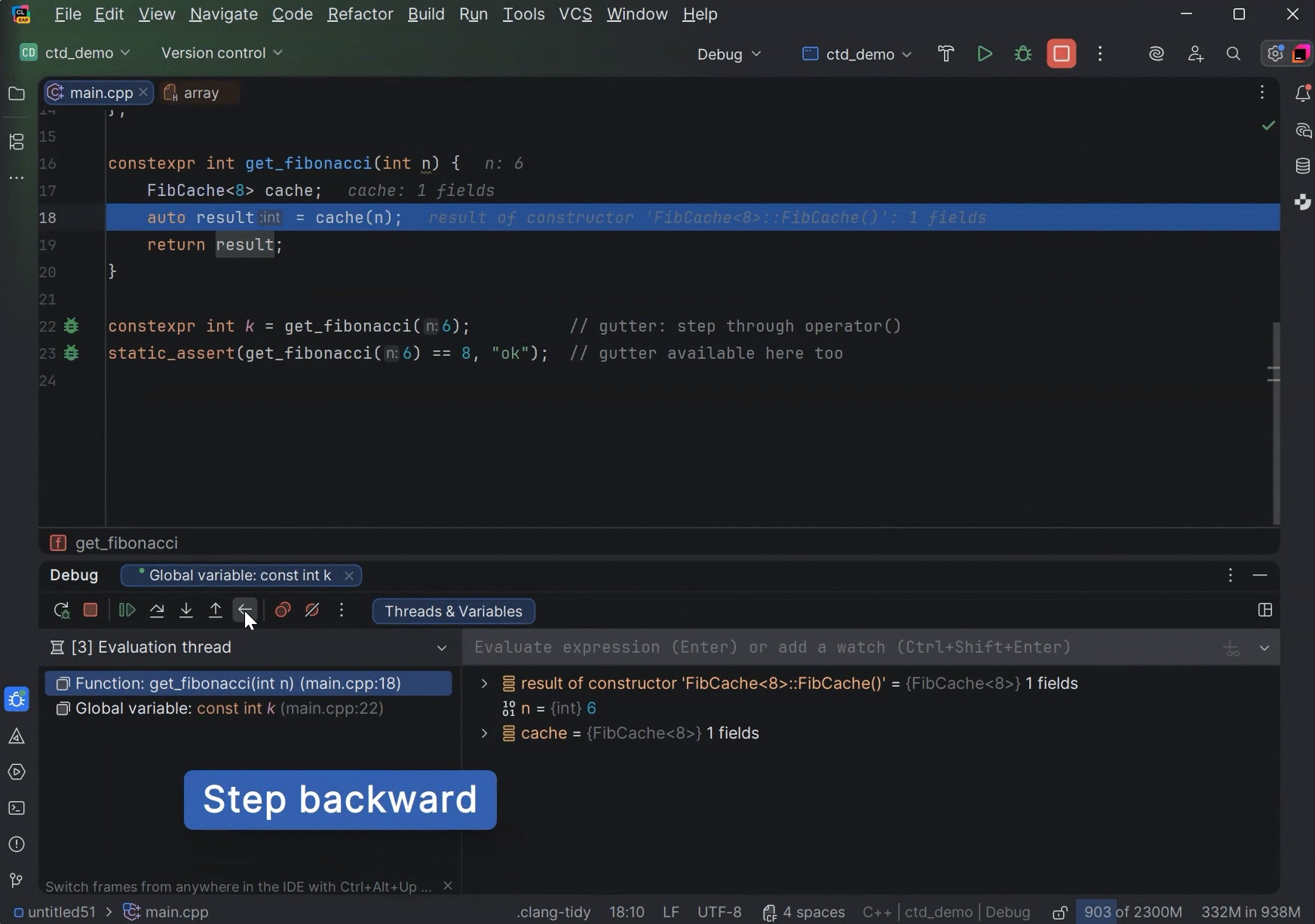This screenshot has height=924, width=1315.
Task: Close Global variable const int k debug tab
Action: 348,576
